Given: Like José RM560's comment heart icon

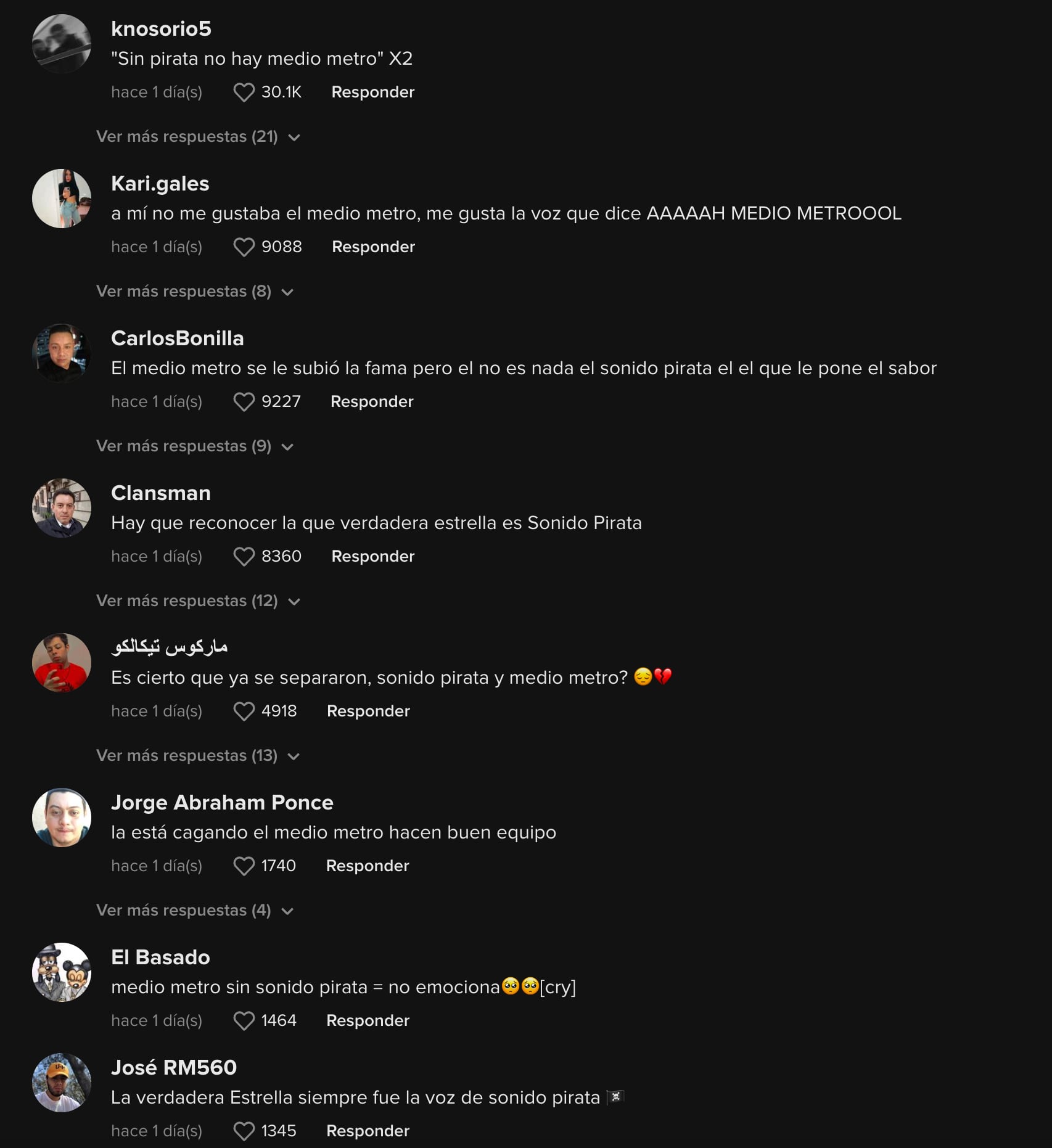Looking at the screenshot, I should [244, 1131].
